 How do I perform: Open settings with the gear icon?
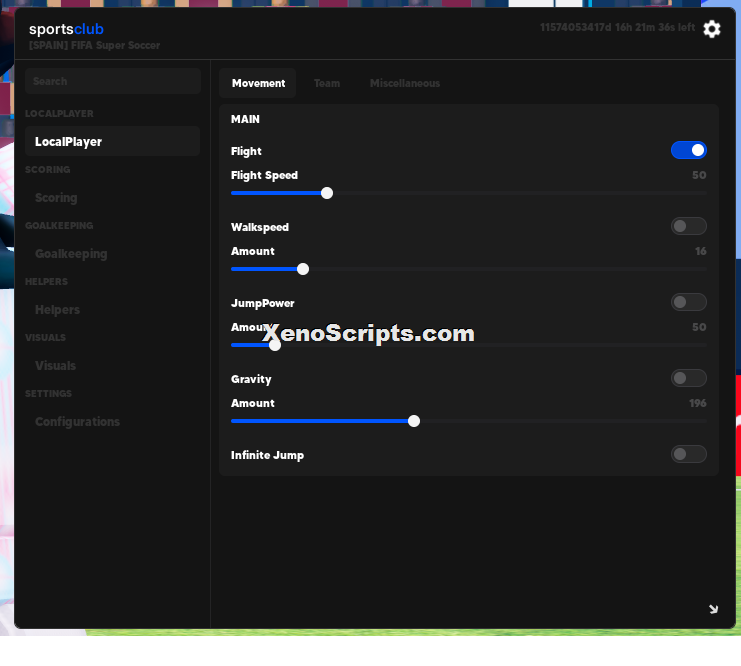point(712,29)
